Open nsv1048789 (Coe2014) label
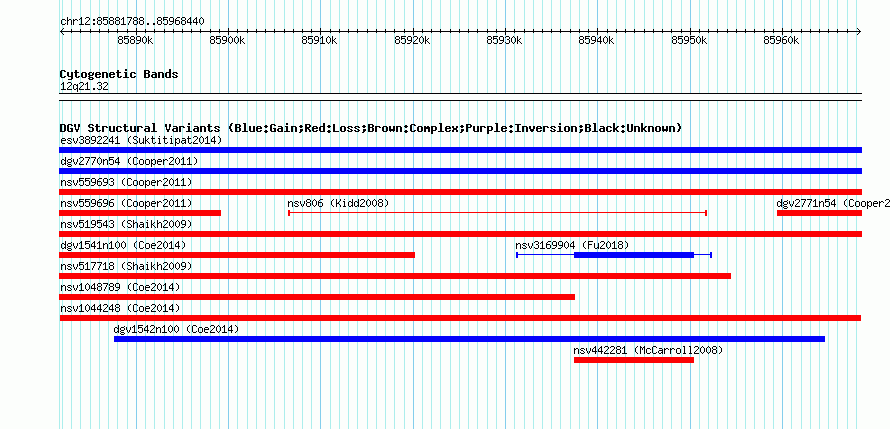The height and width of the screenshot is (429, 890). (x=120, y=287)
